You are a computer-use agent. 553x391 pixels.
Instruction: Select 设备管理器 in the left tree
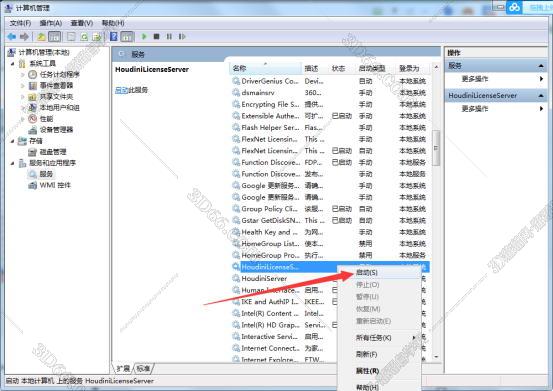coord(56,130)
